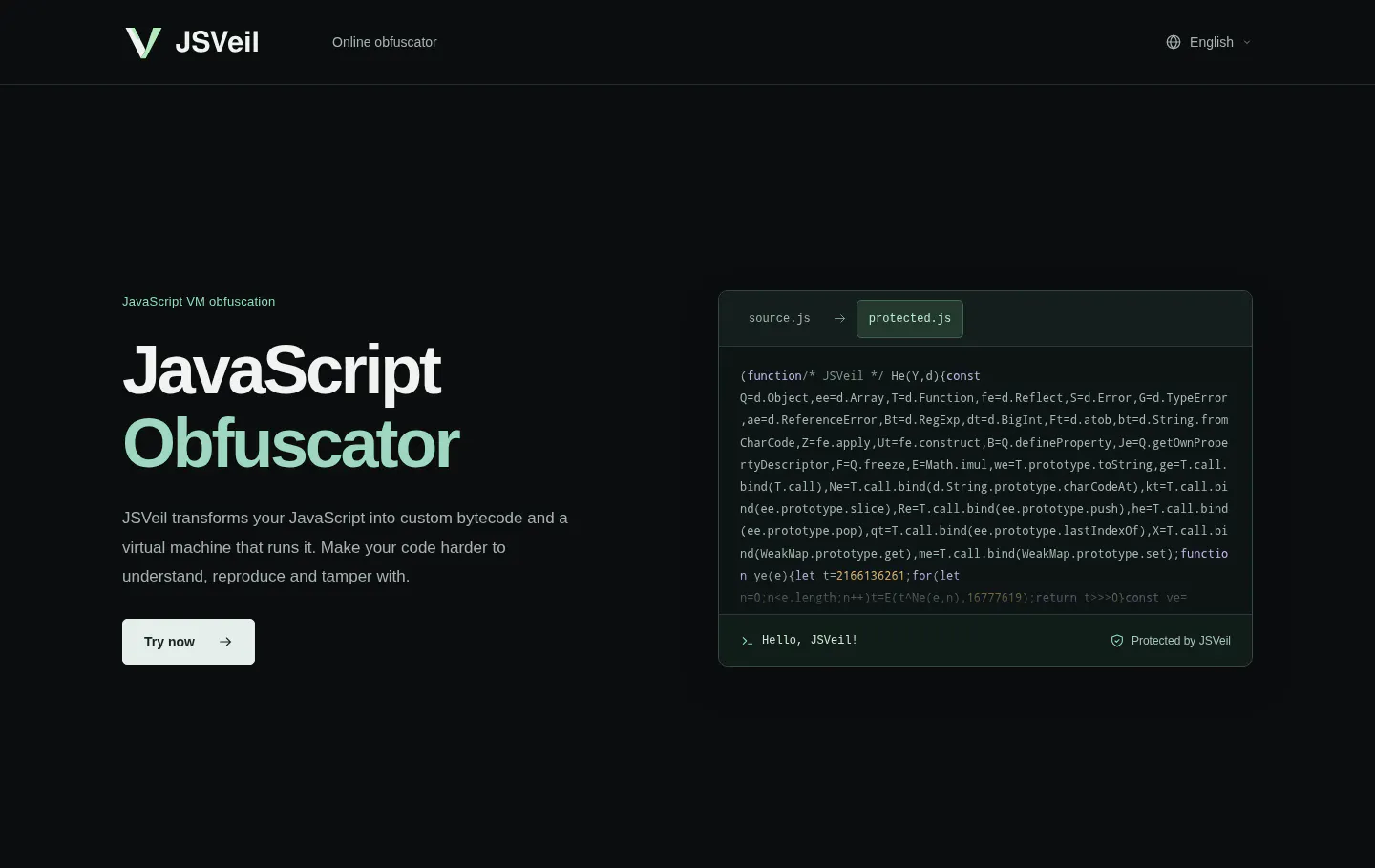Click the Try now button
Viewport: 1375px width, 868px height.
coord(188,642)
